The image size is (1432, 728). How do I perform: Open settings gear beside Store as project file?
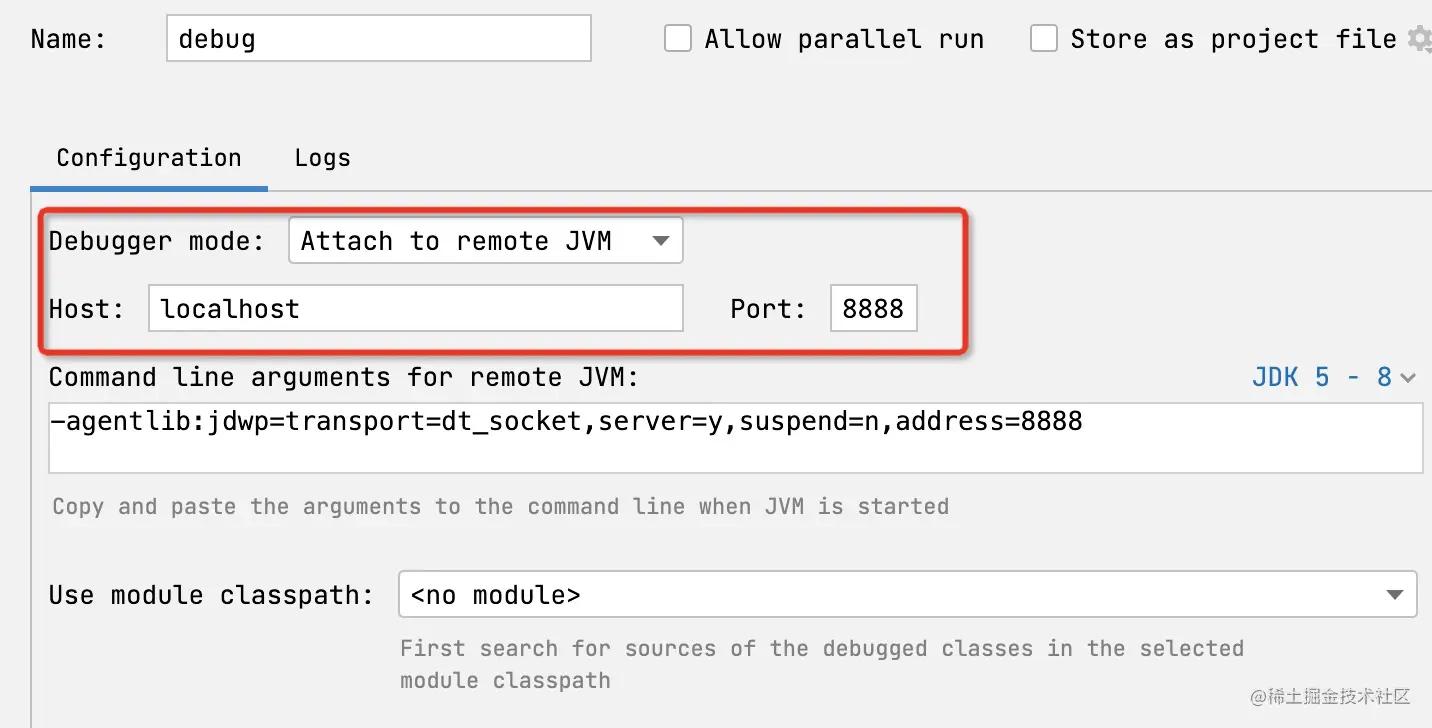click(x=1419, y=39)
